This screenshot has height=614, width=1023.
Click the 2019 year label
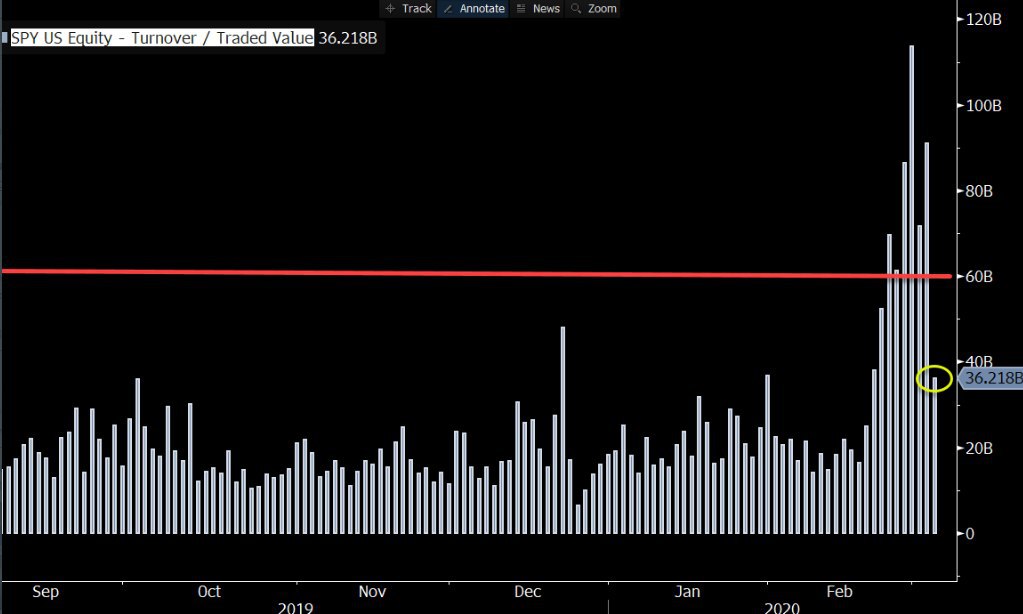[x=295, y=607]
